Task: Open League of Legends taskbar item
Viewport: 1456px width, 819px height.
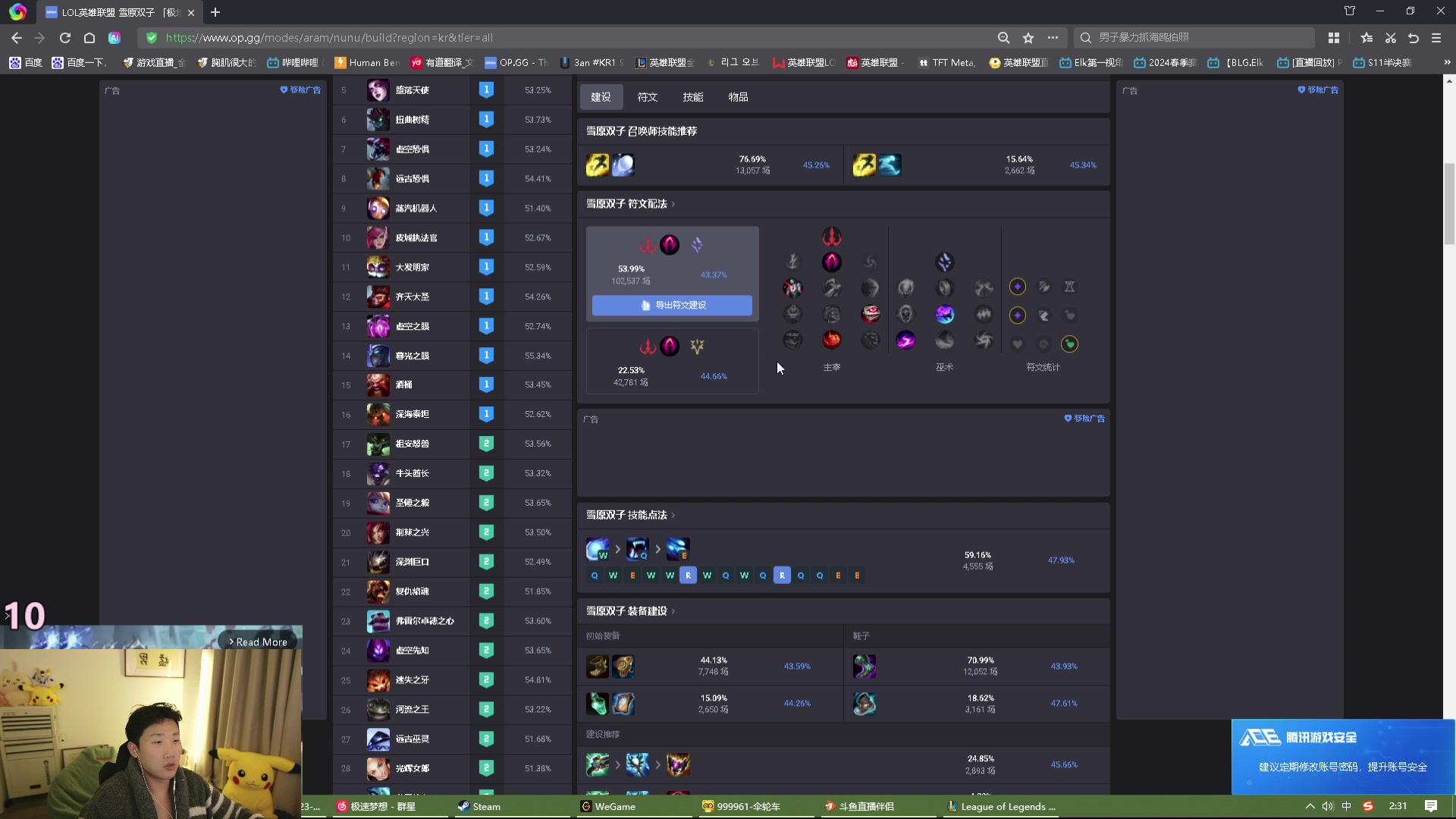Action: click(1001, 807)
